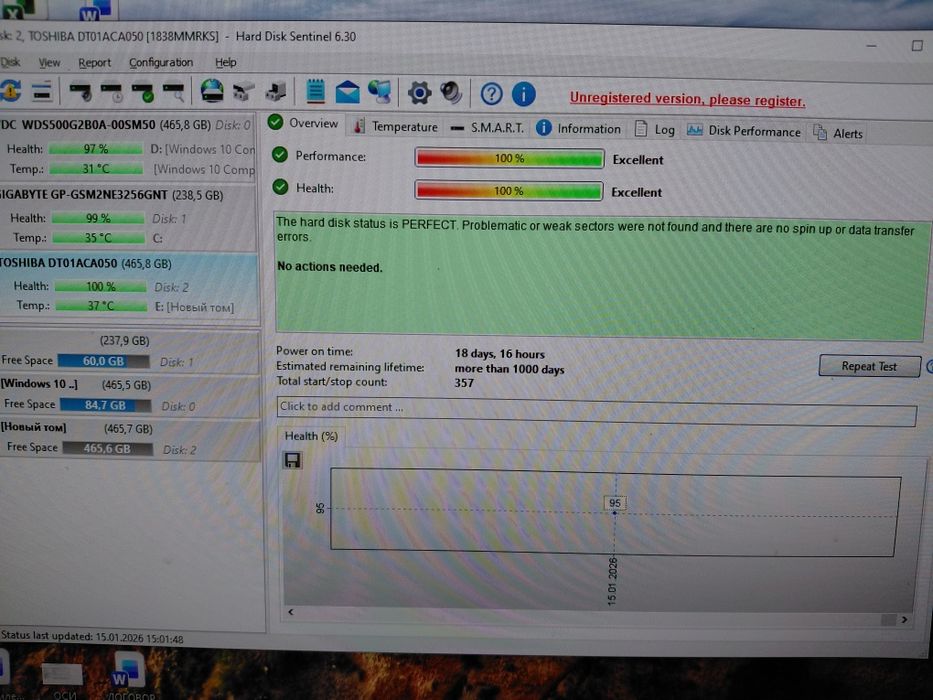This screenshot has width=933, height=700.
Task: Select GIGABYTE GP-GSM2NE3256GNT disk entry
Action: 129,217
